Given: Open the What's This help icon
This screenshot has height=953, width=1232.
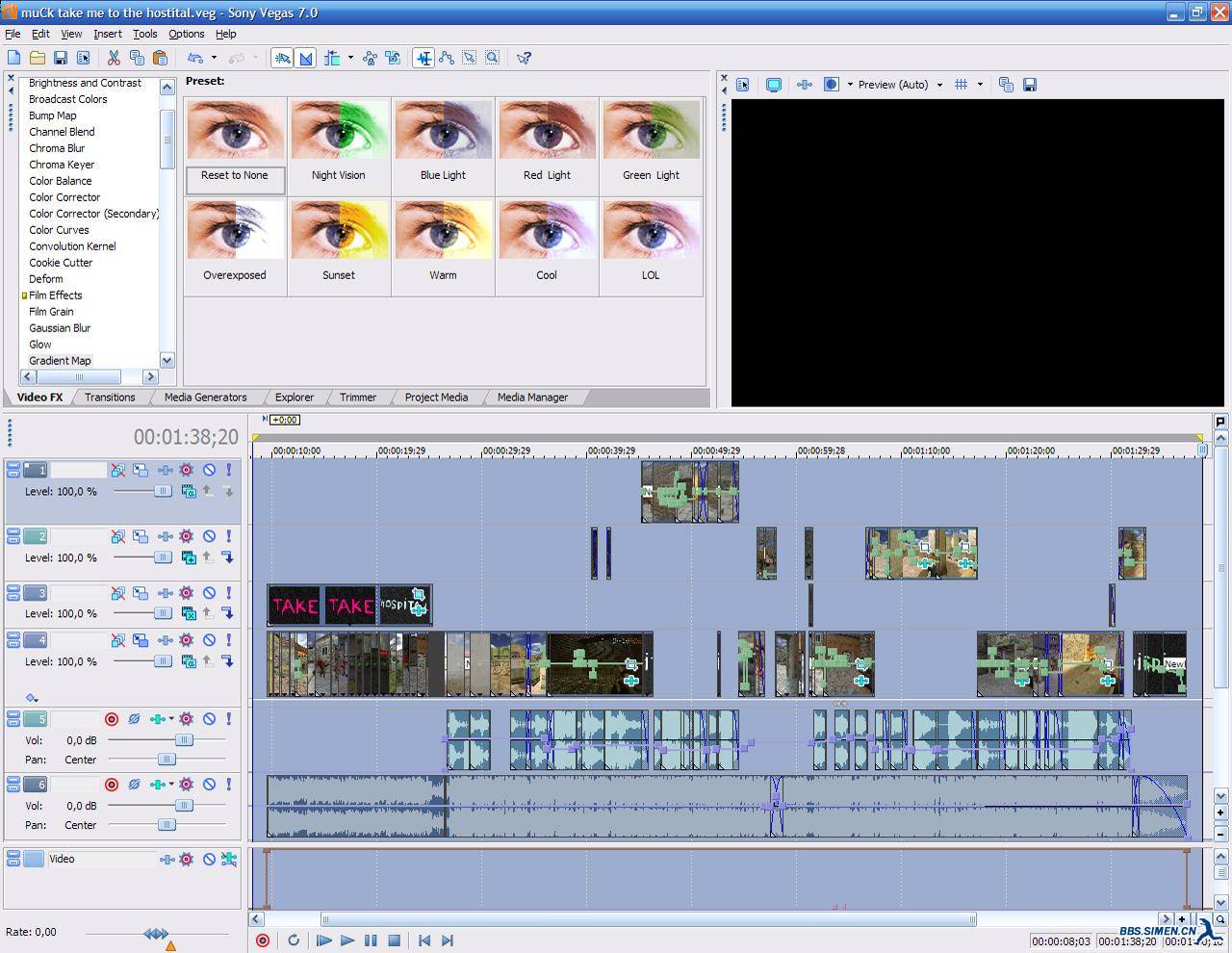Looking at the screenshot, I should point(524,58).
